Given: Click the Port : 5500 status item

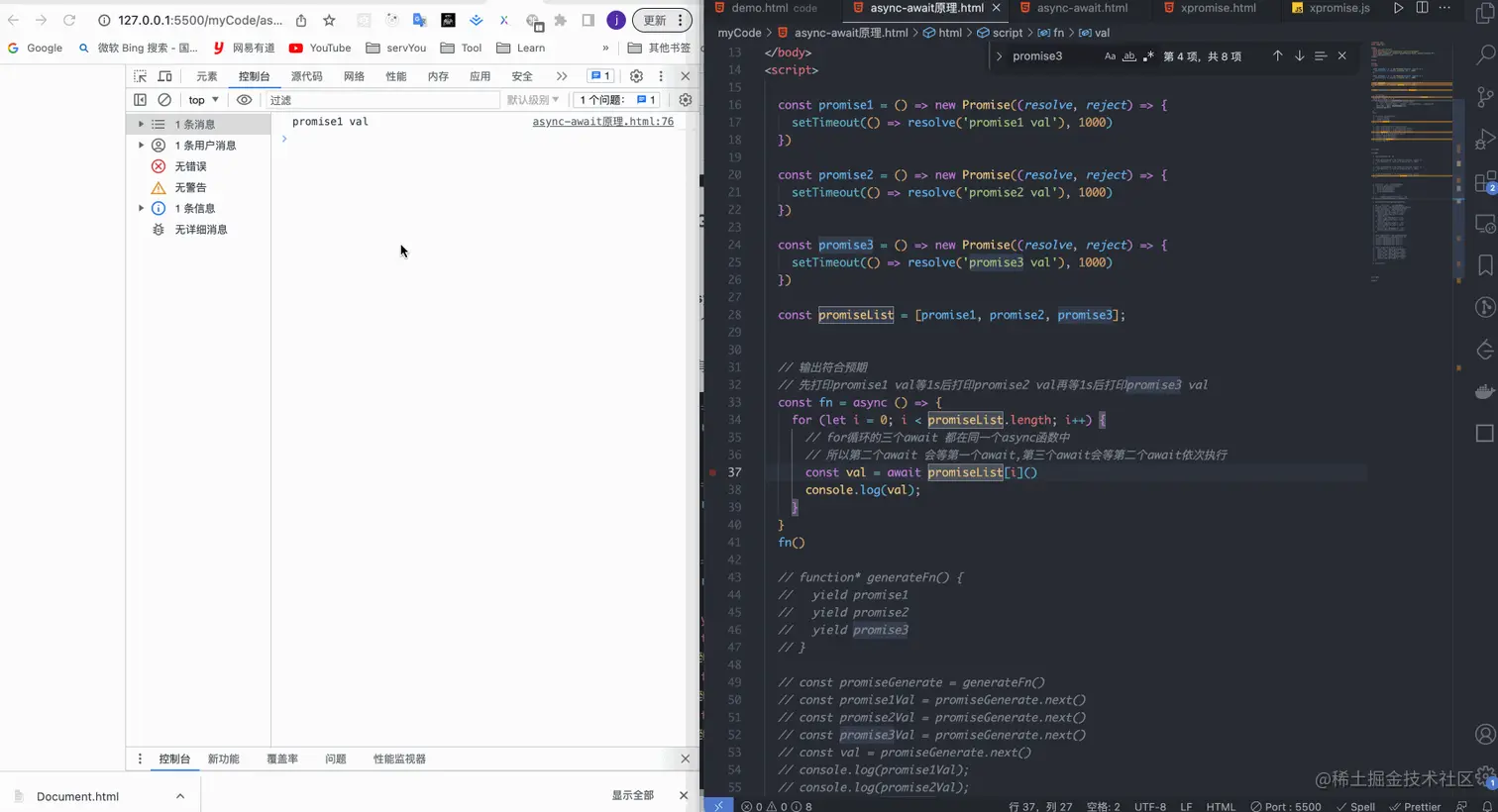Looking at the screenshot, I should coord(1285,806).
